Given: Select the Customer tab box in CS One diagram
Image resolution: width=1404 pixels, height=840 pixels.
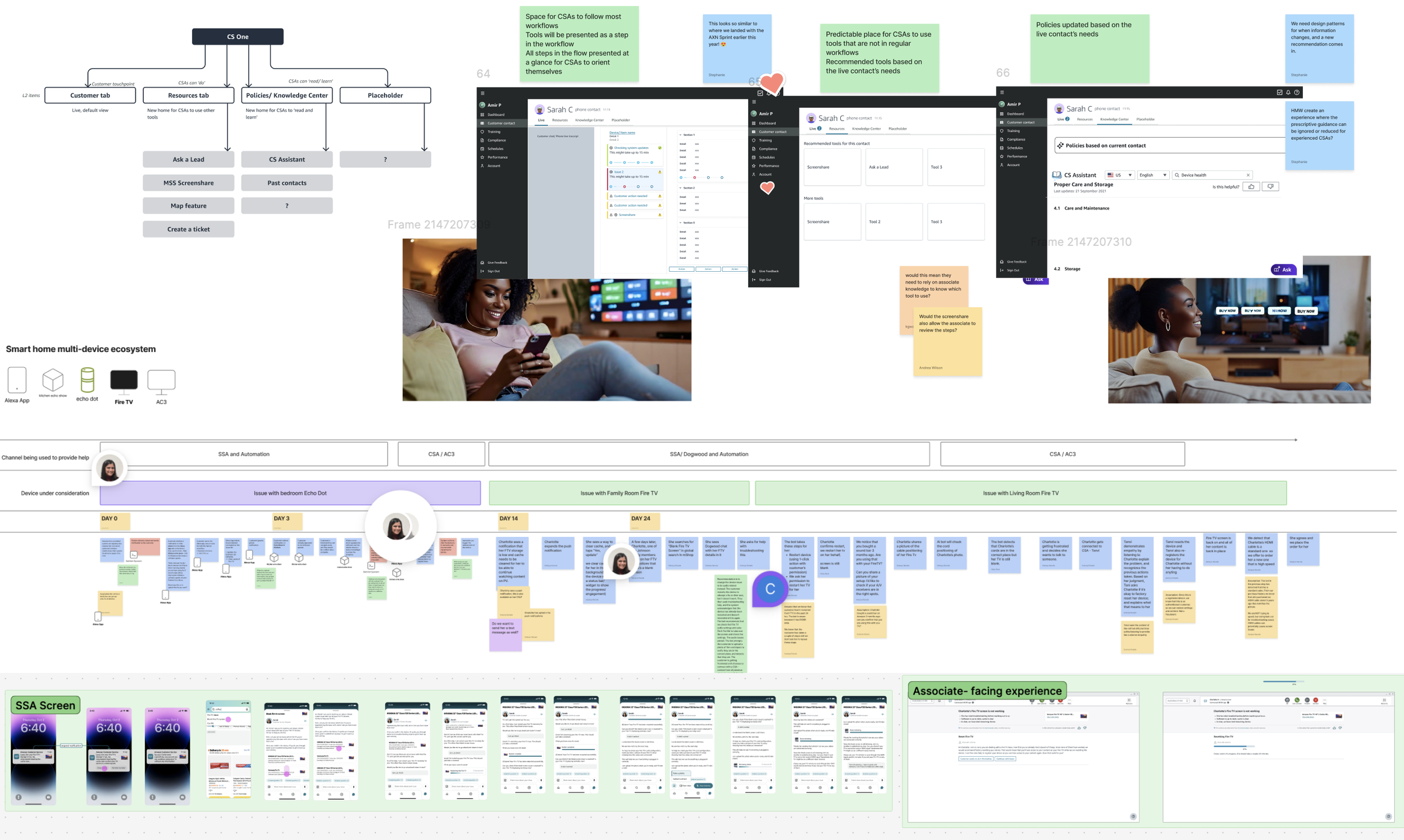Looking at the screenshot, I should coord(90,95).
